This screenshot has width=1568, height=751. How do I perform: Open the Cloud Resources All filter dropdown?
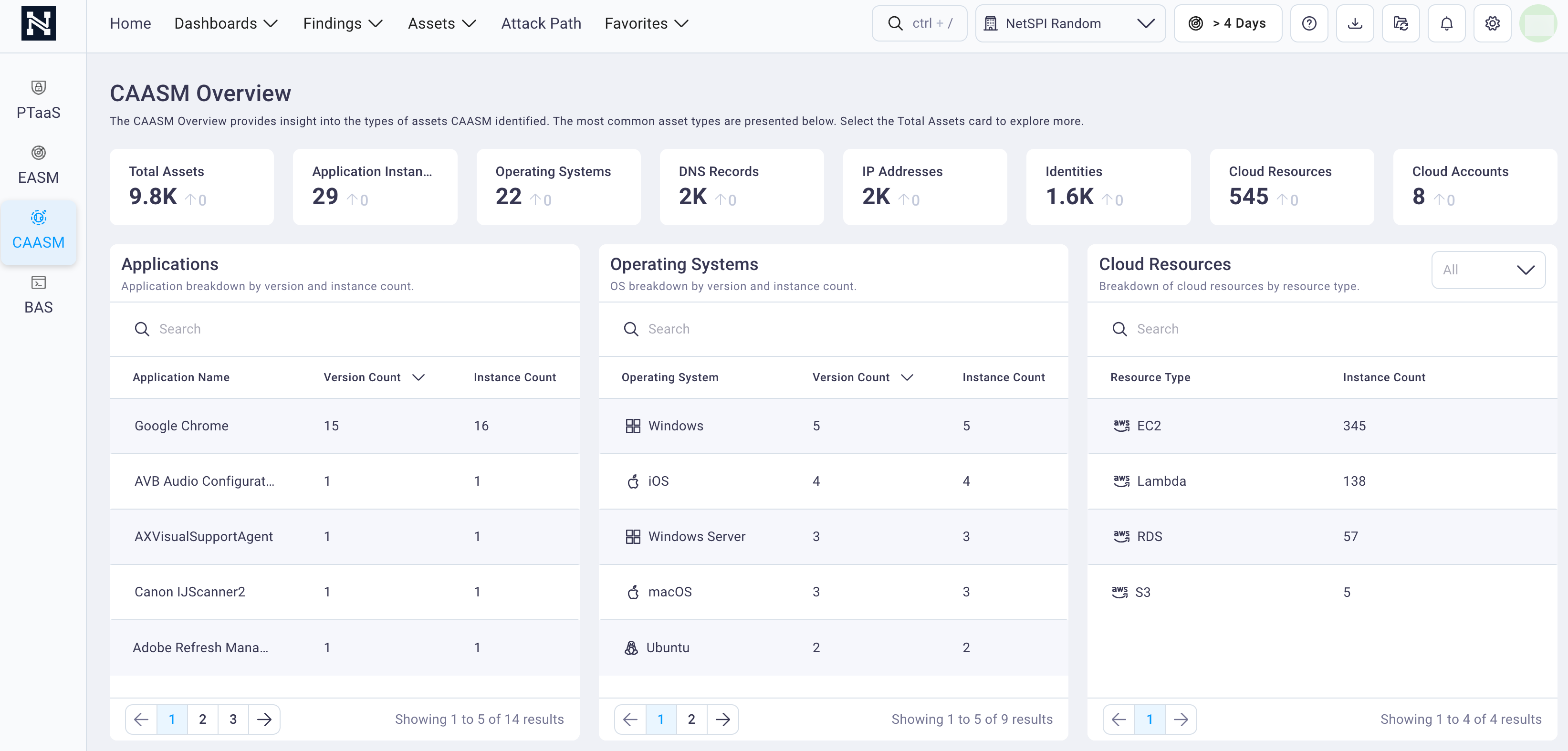coord(1488,270)
